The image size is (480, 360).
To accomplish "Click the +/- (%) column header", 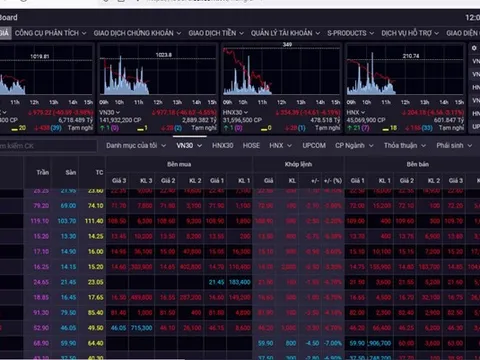I will coord(333,181).
